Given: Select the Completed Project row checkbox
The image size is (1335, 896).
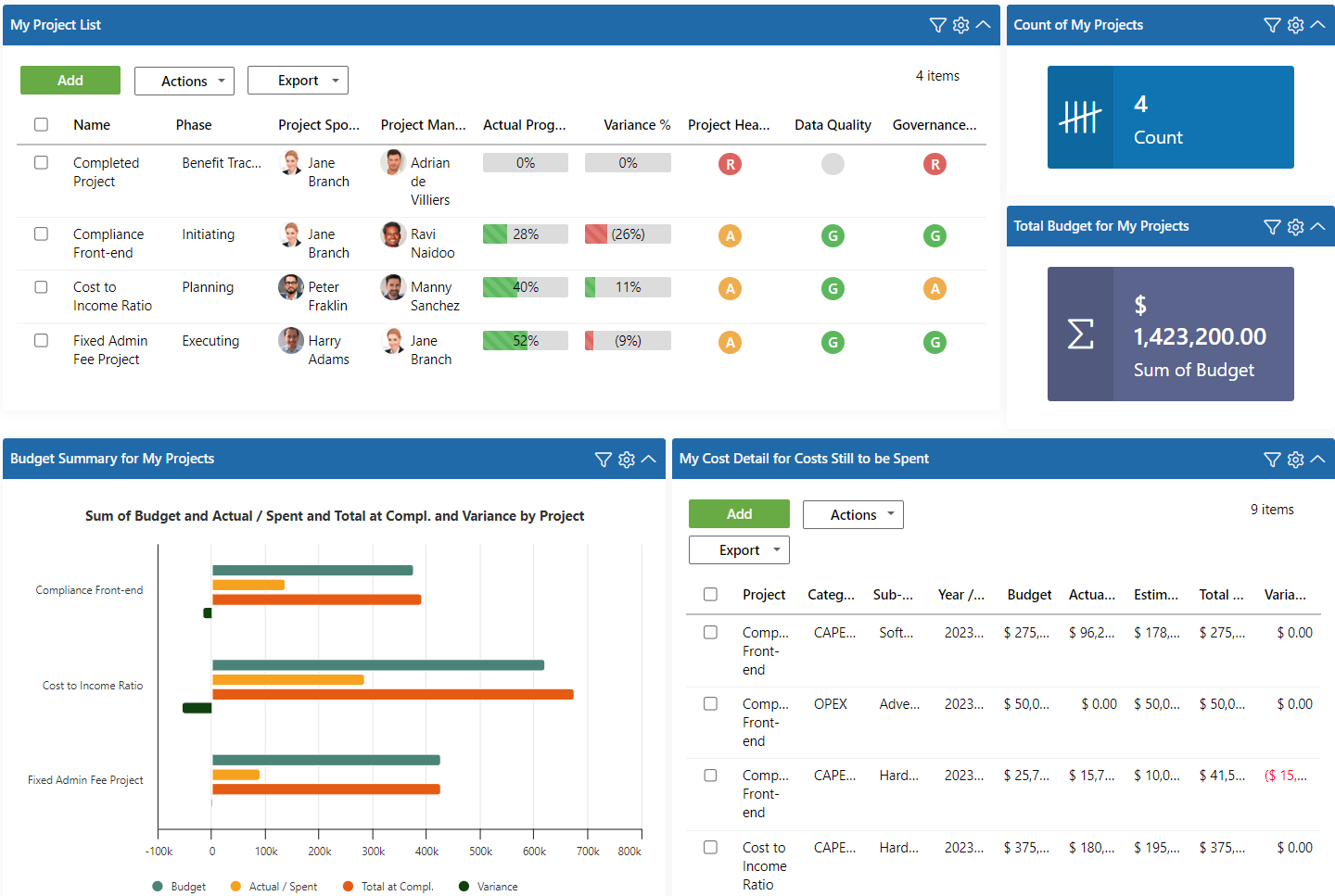Looking at the screenshot, I should click(41, 162).
